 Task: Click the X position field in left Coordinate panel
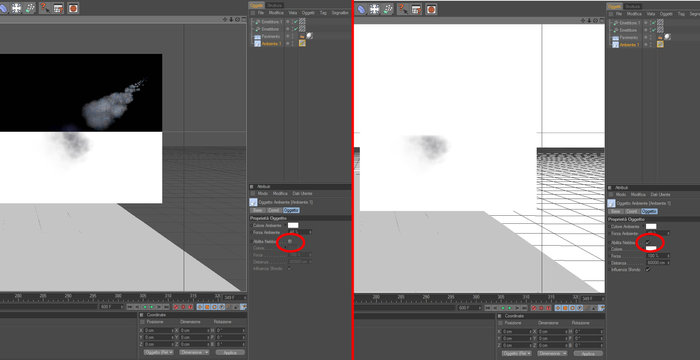tap(158, 331)
